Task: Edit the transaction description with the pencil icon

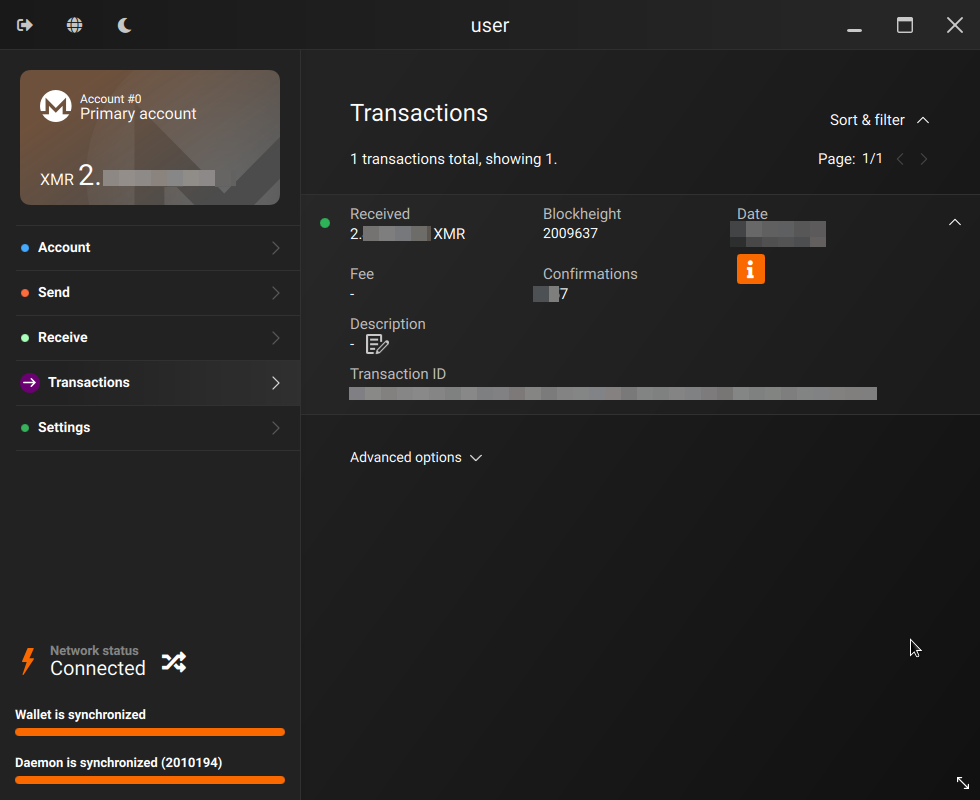Action: pos(377,344)
